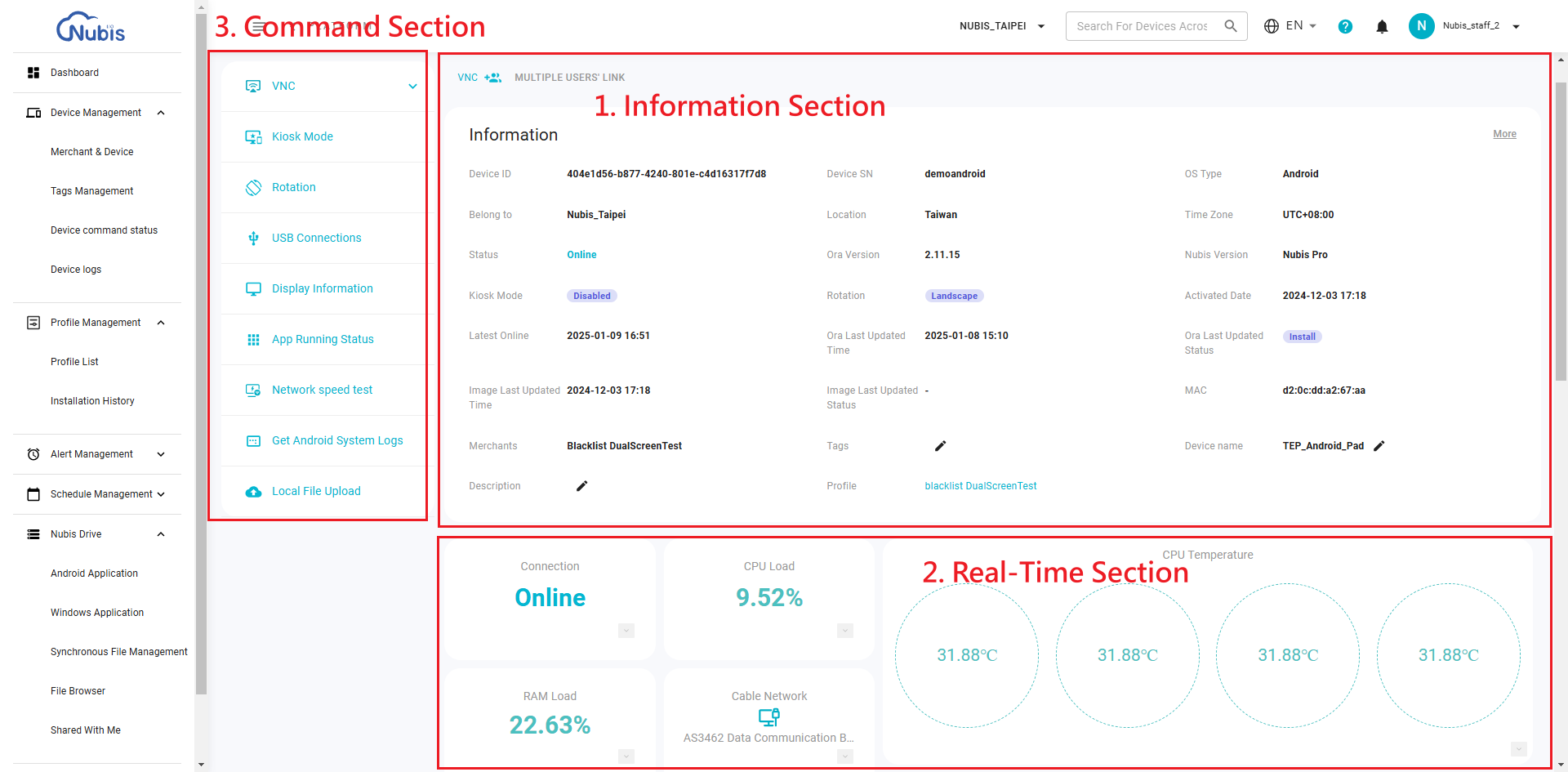Open the blacklist DualScreenTest profile link
The width and height of the screenshot is (1568, 772).
click(980, 486)
